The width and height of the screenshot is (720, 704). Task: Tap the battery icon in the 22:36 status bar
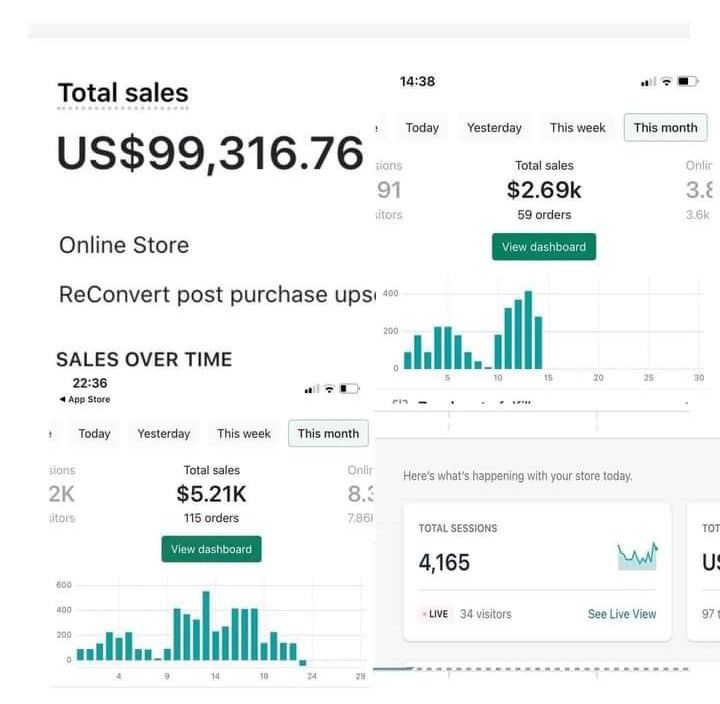348,388
